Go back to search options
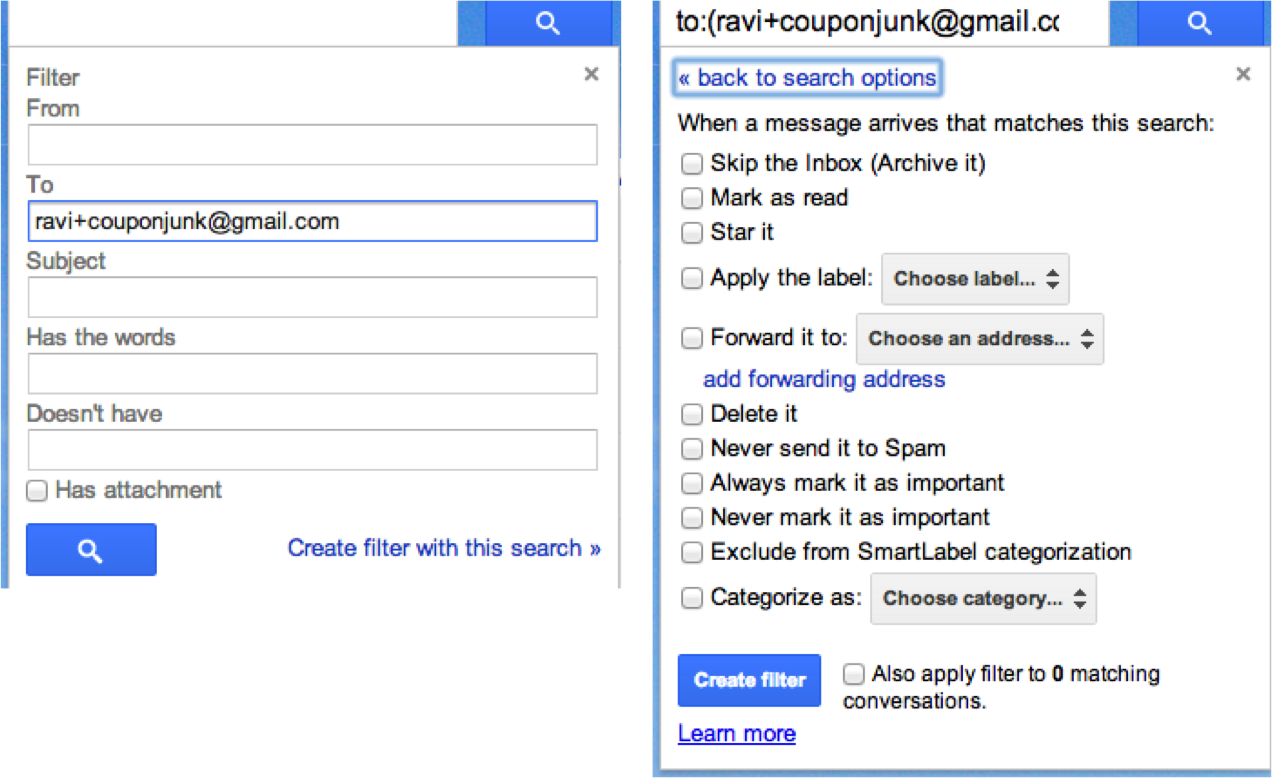The height and width of the screenshot is (778, 1272). coord(807,78)
